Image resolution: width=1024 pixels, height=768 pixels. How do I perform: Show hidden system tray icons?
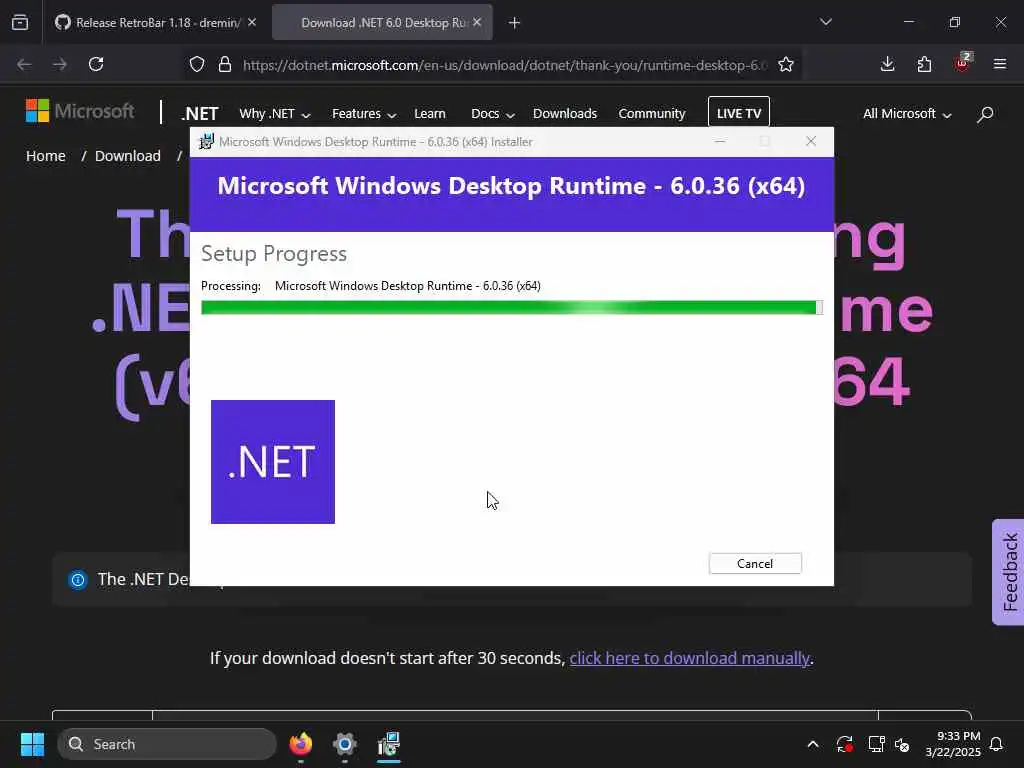click(813, 744)
